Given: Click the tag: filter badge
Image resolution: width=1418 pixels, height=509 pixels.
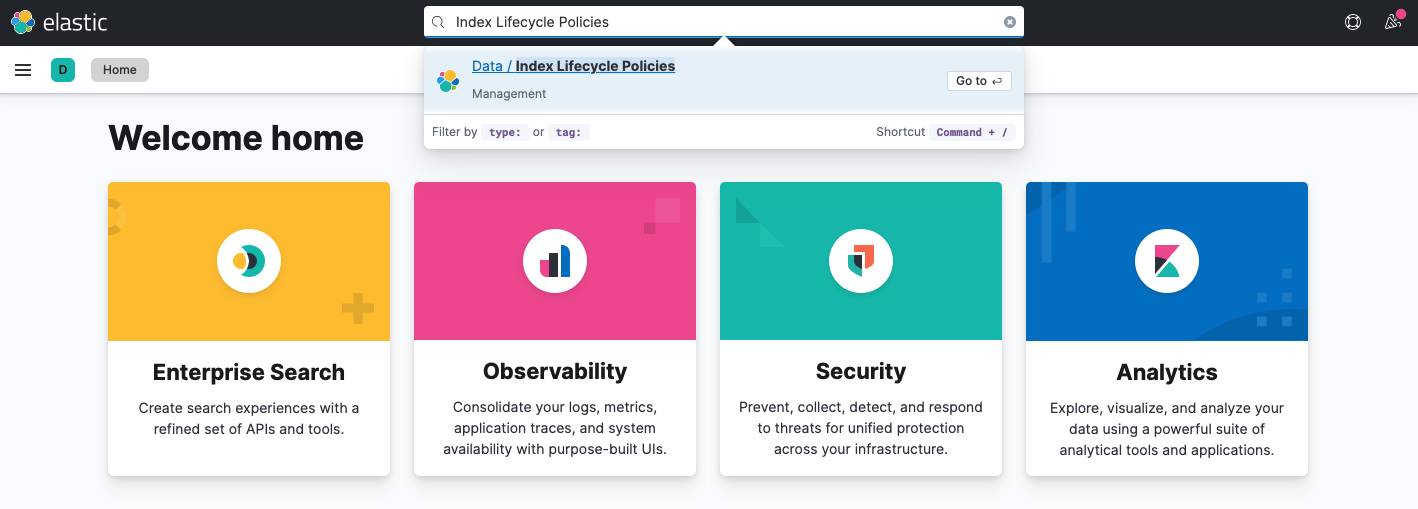Looking at the screenshot, I should point(569,132).
